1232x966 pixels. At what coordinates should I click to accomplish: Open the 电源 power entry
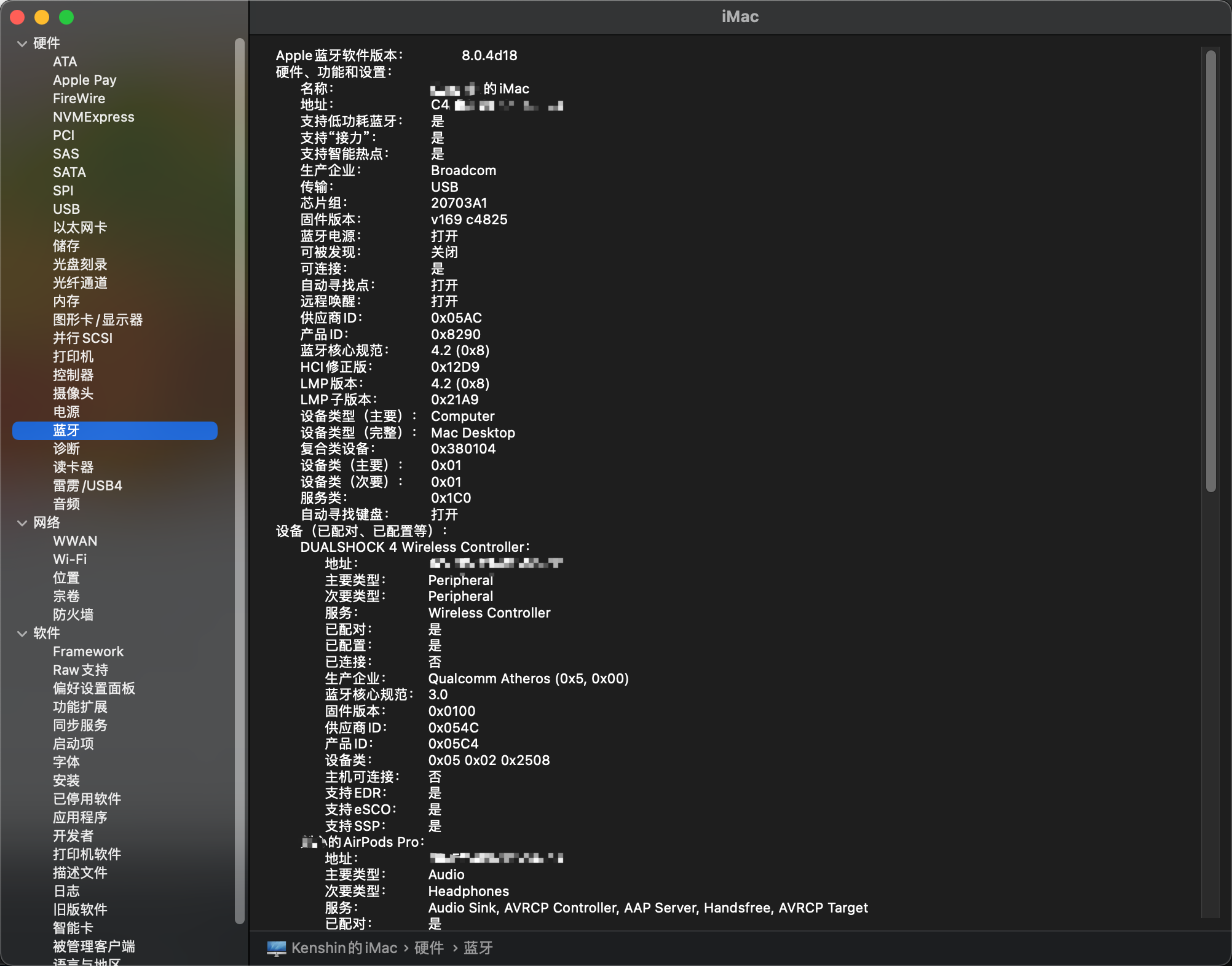pos(66,412)
